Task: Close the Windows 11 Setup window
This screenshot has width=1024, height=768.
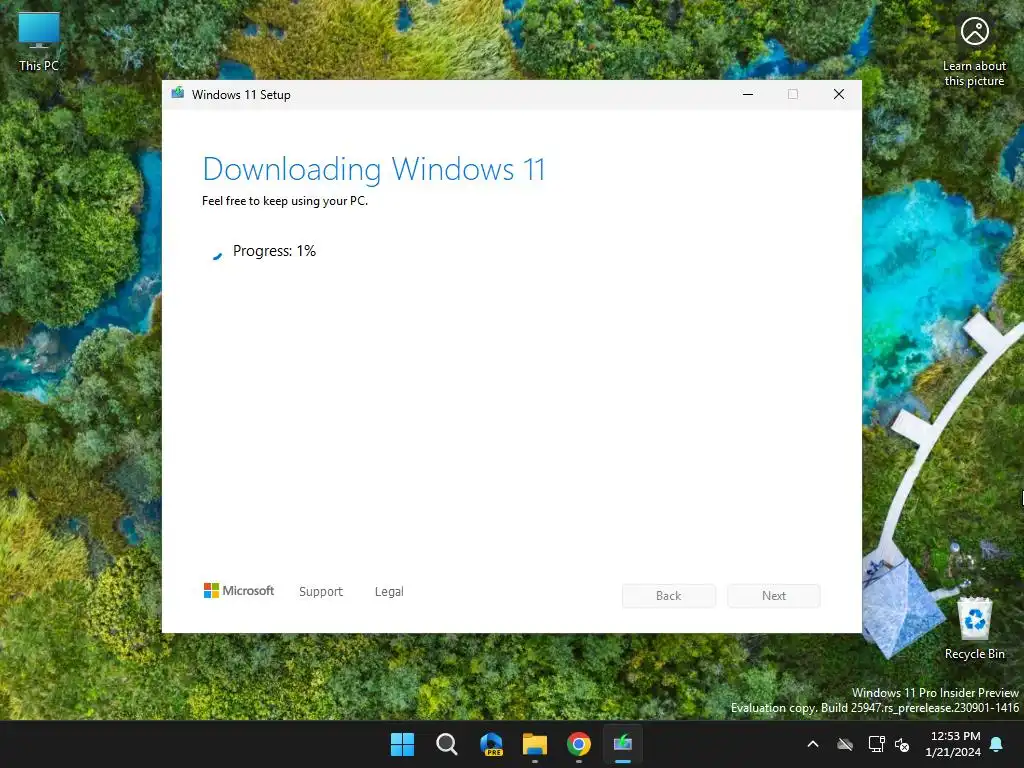Action: pyautogui.click(x=839, y=94)
